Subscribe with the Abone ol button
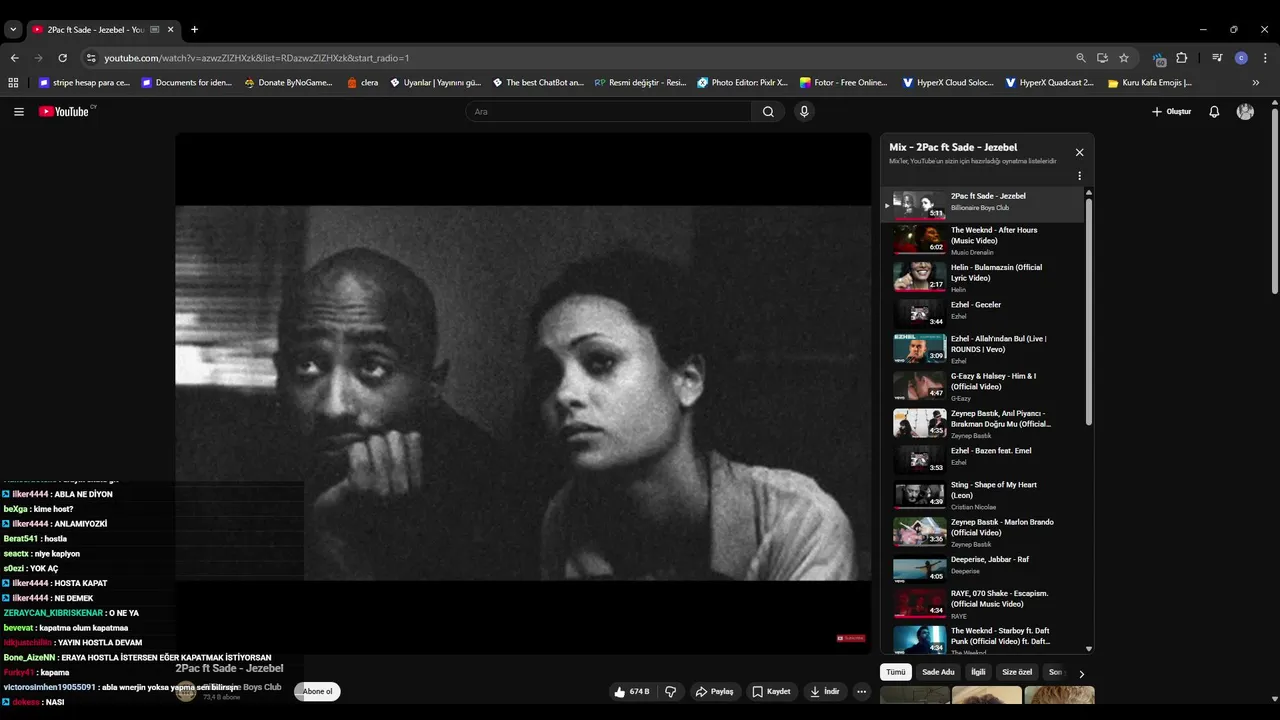 (317, 691)
